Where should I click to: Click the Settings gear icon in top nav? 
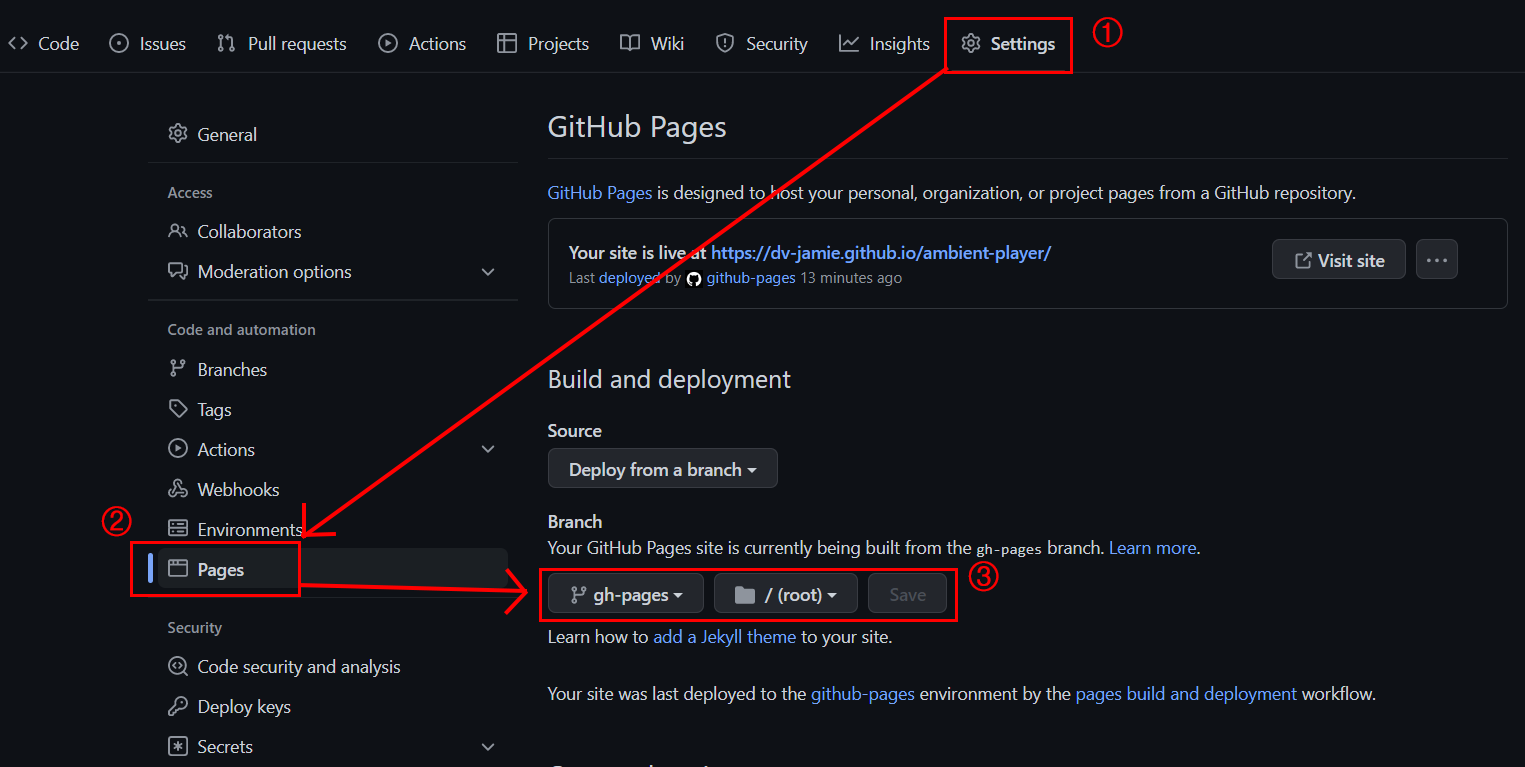970,43
